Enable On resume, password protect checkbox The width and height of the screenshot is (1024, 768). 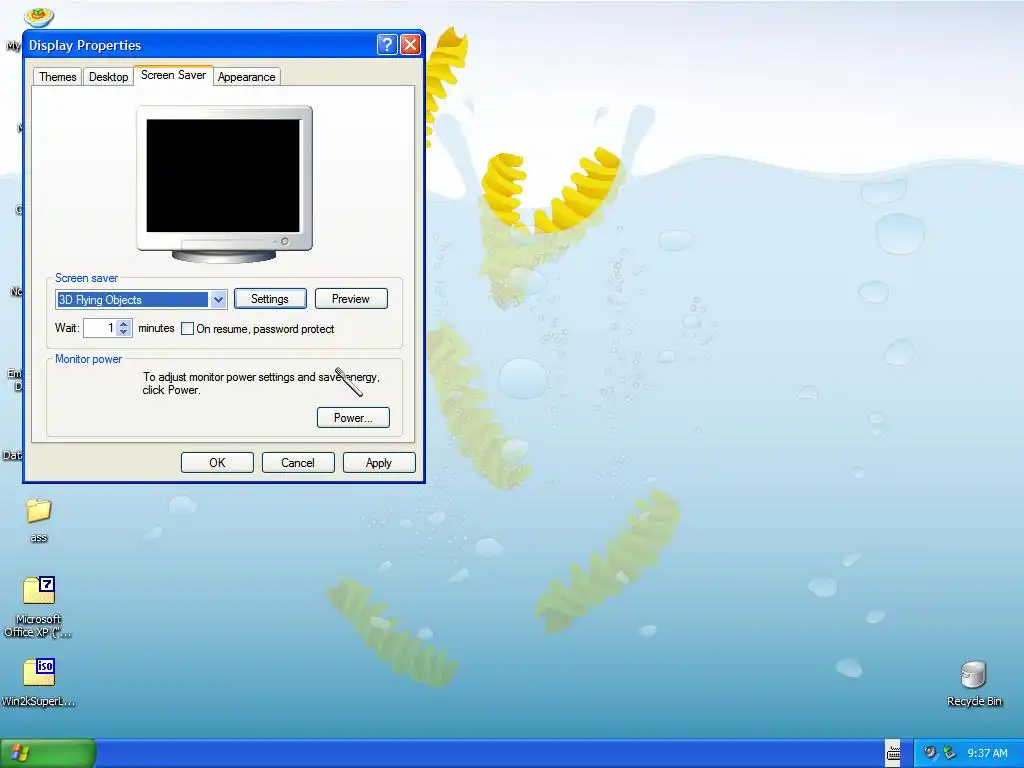click(187, 328)
